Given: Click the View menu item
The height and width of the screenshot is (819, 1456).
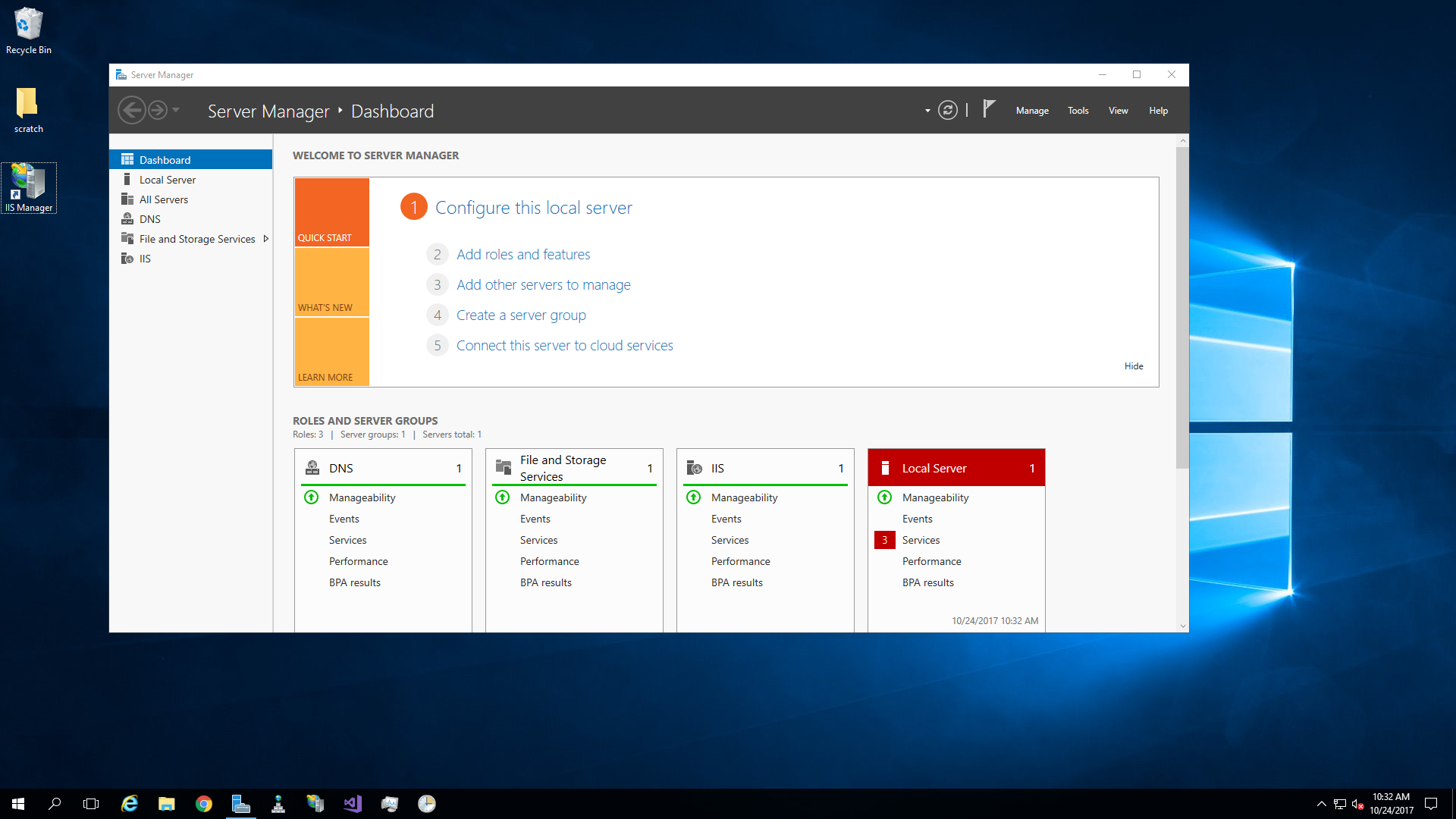Looking at the screenshot, I should [1117, 110].
